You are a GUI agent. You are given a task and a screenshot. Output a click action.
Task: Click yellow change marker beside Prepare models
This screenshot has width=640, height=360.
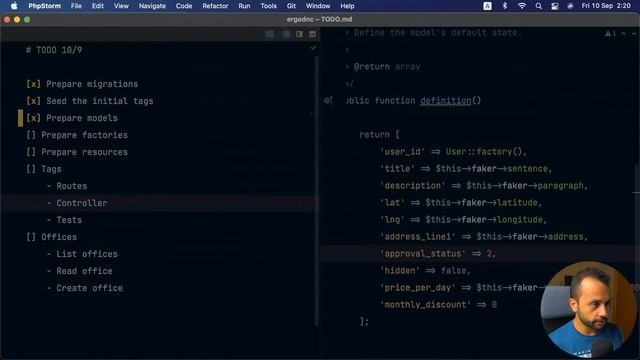pyautogui.click(x=20, y=118)
